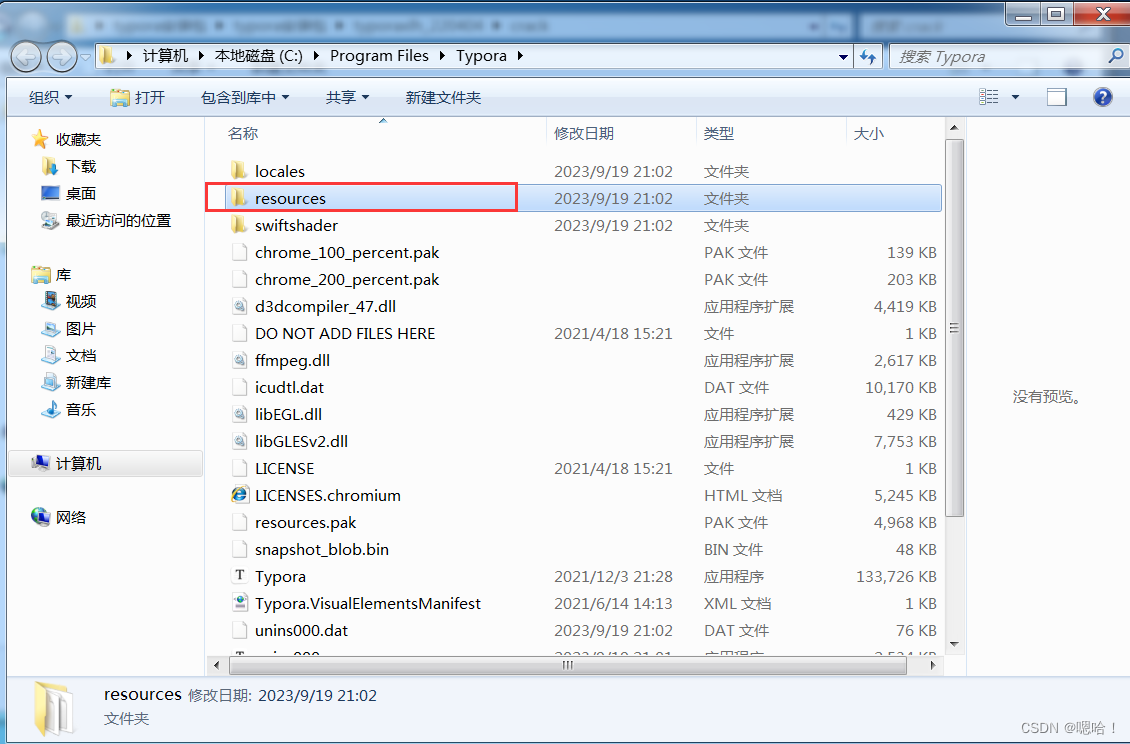Screen dimensions: 1130x744
Task: Click the horizontal scrollbar thumb
Action: (567, 665)
